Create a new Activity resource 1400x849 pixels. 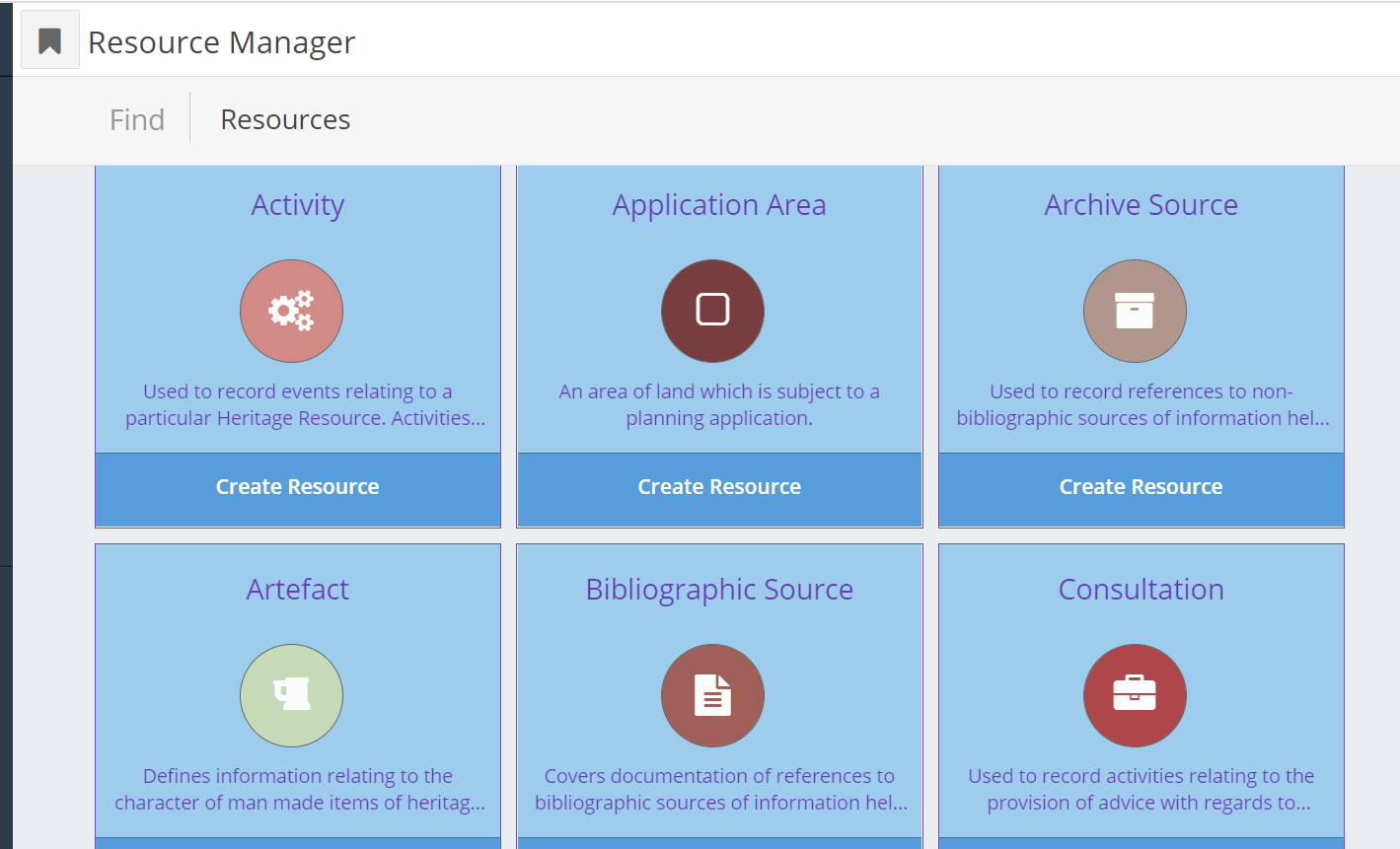click(297, 486)
